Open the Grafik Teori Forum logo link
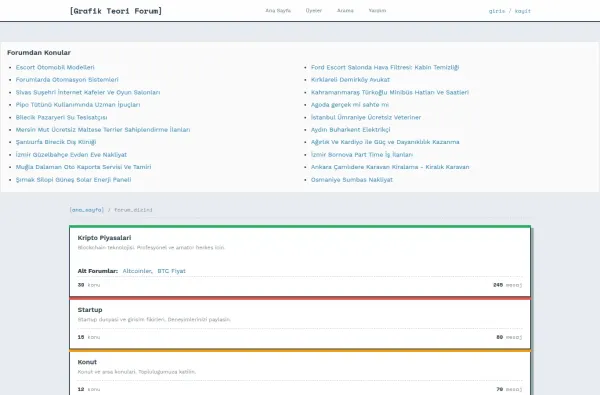This screenshot has width=600, height=395. (116, 11)
